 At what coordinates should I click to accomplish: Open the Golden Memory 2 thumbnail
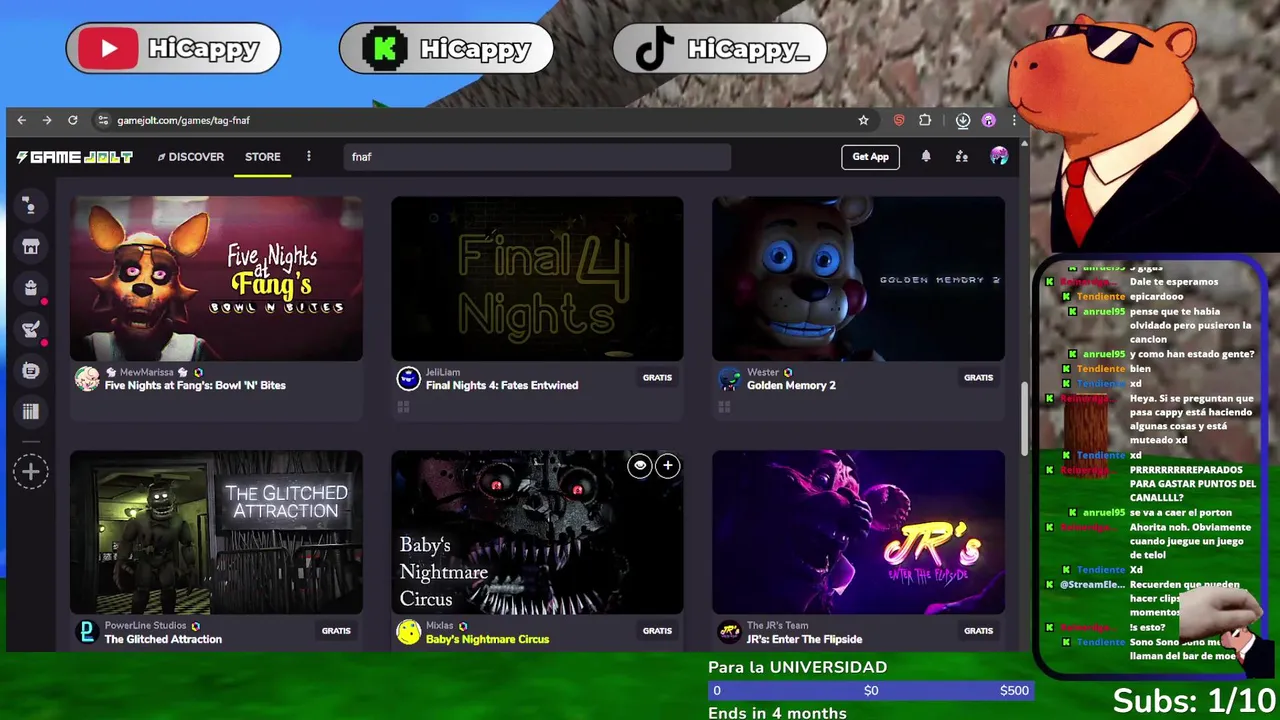pyautogui.click(x=858, y=278)
